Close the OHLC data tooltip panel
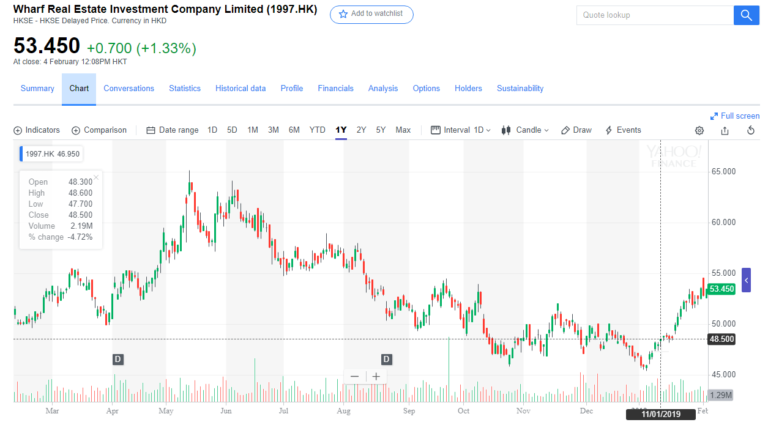The width and height of the screenshot is (768, 425). coord(96,177)
